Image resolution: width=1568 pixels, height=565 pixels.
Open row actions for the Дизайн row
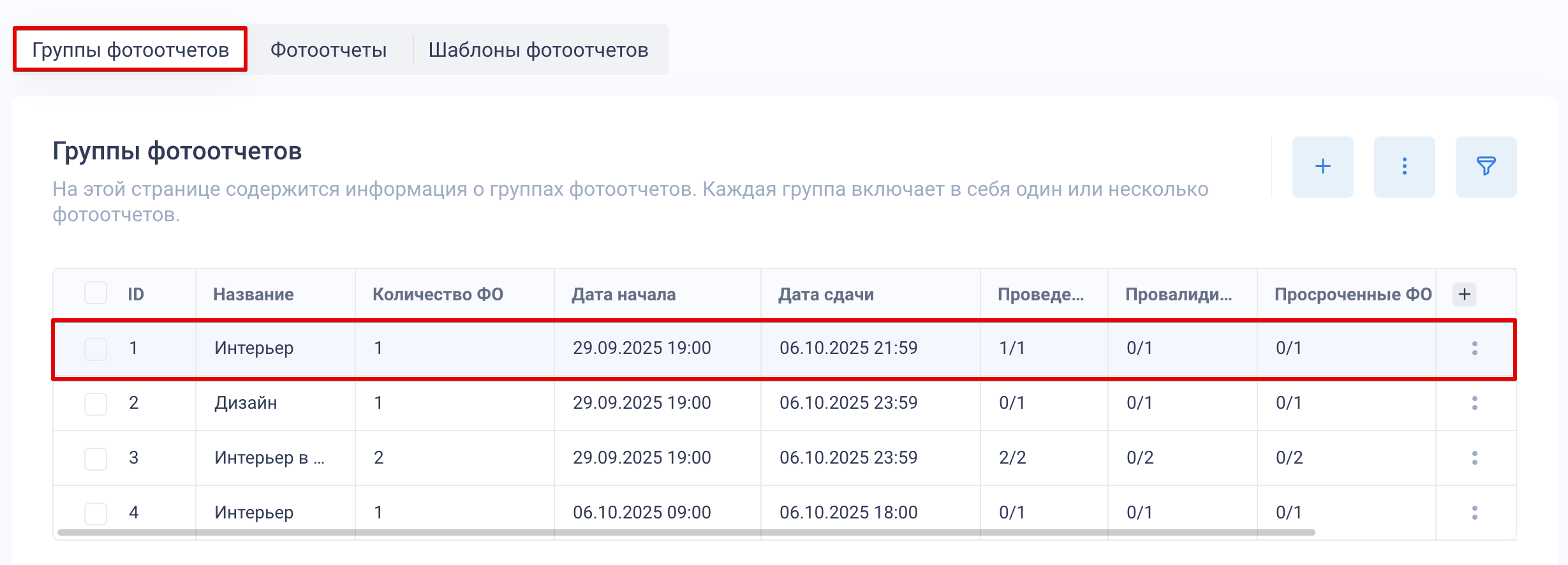1474,403
